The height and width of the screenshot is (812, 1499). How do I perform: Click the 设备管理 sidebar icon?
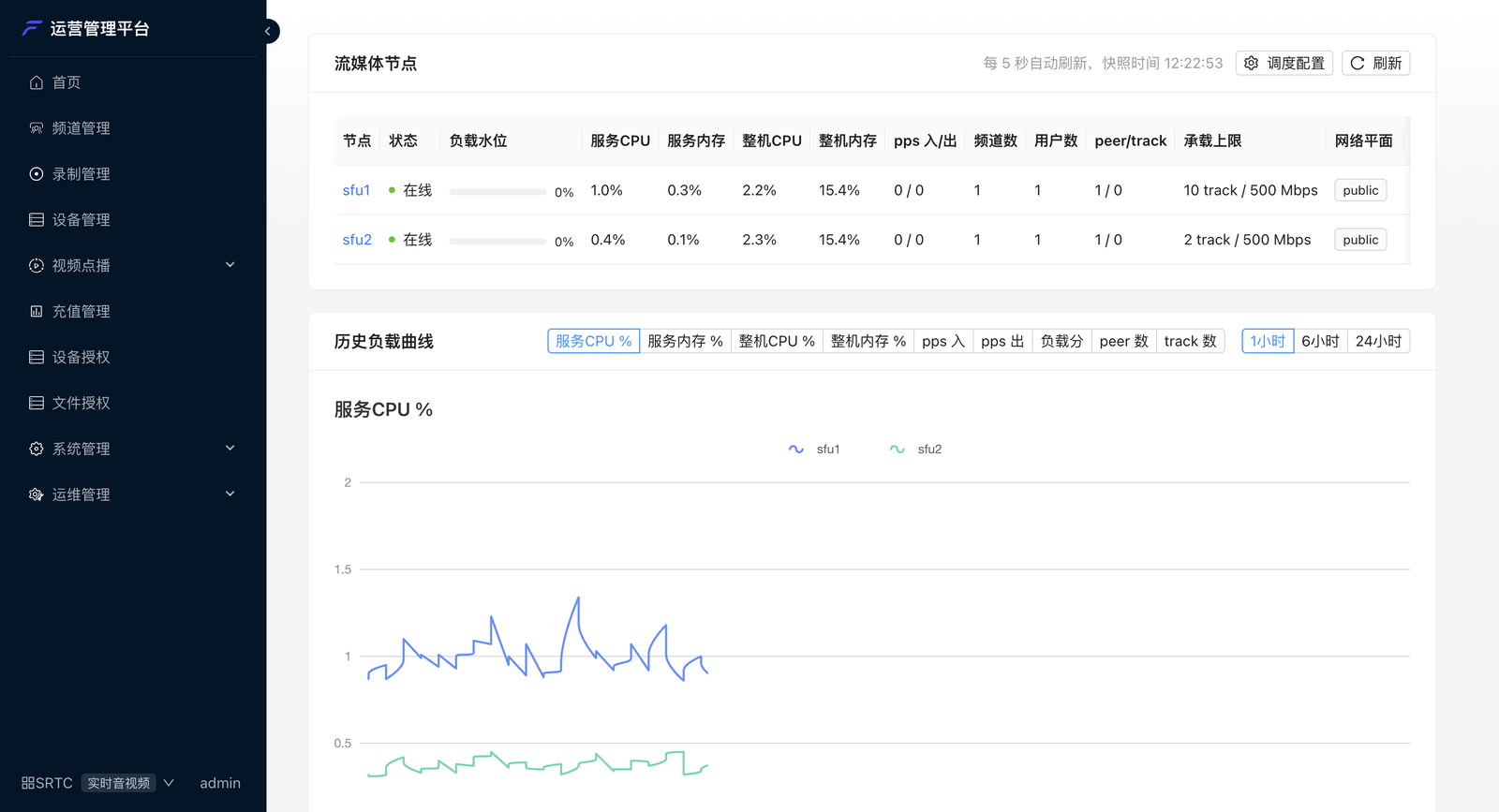pyautogui.click(x=37, y=220)
